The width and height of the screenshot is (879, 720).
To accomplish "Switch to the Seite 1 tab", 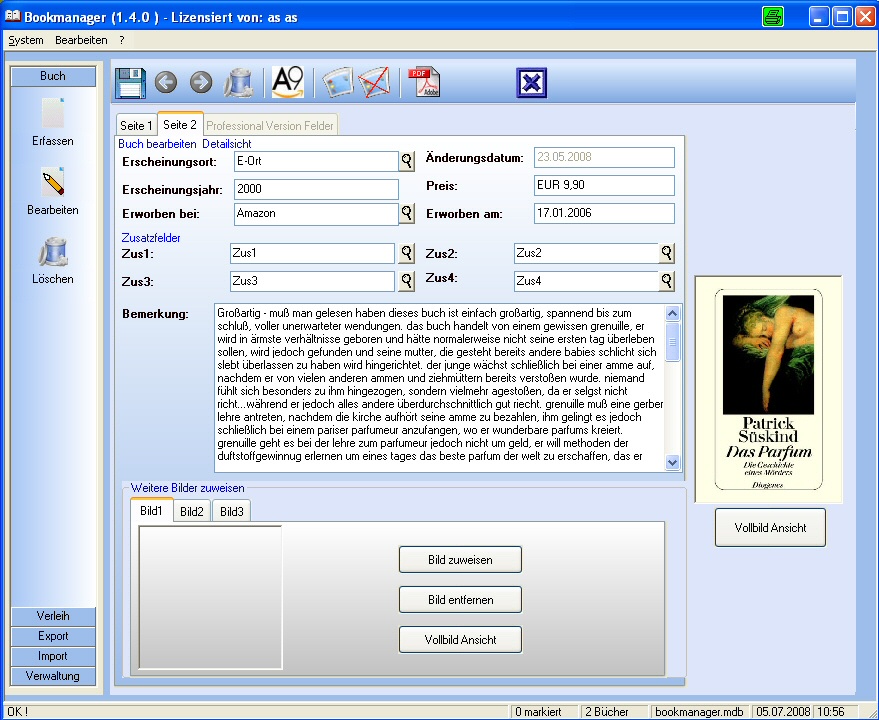I will (136, 126).
